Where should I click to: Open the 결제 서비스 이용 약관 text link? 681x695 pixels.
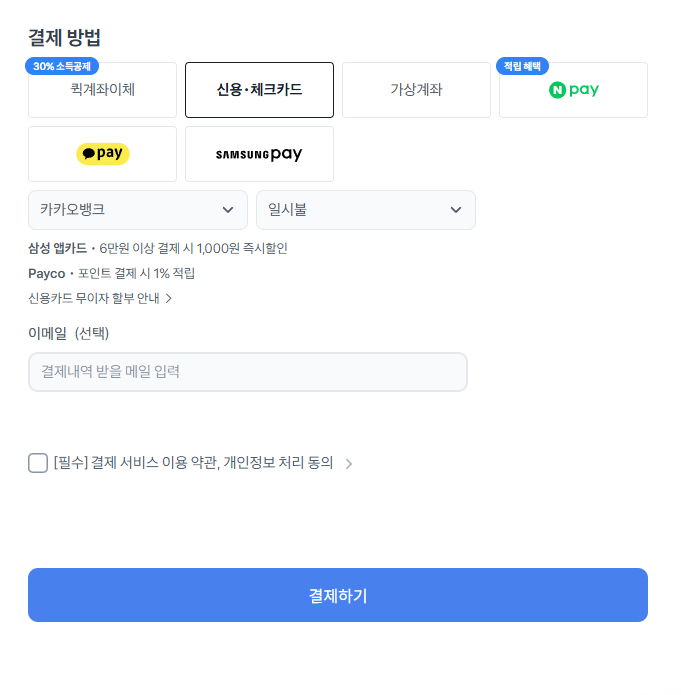192,463
